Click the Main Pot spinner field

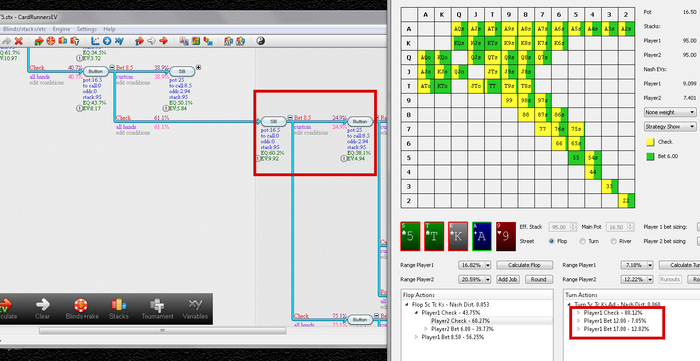coord(621,227)
